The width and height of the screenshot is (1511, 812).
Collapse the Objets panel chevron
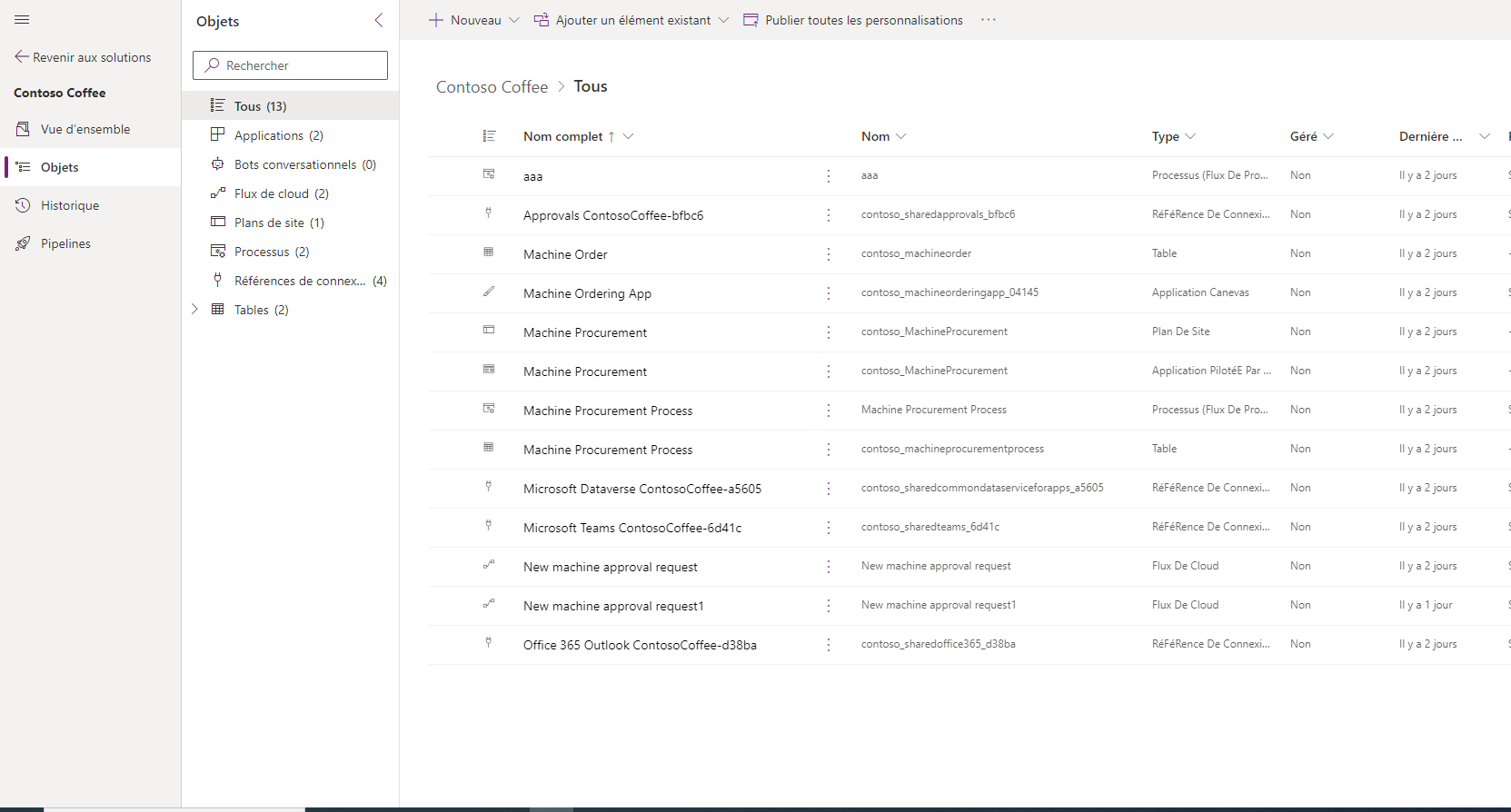pyautogui.click(x=379, y=20)
